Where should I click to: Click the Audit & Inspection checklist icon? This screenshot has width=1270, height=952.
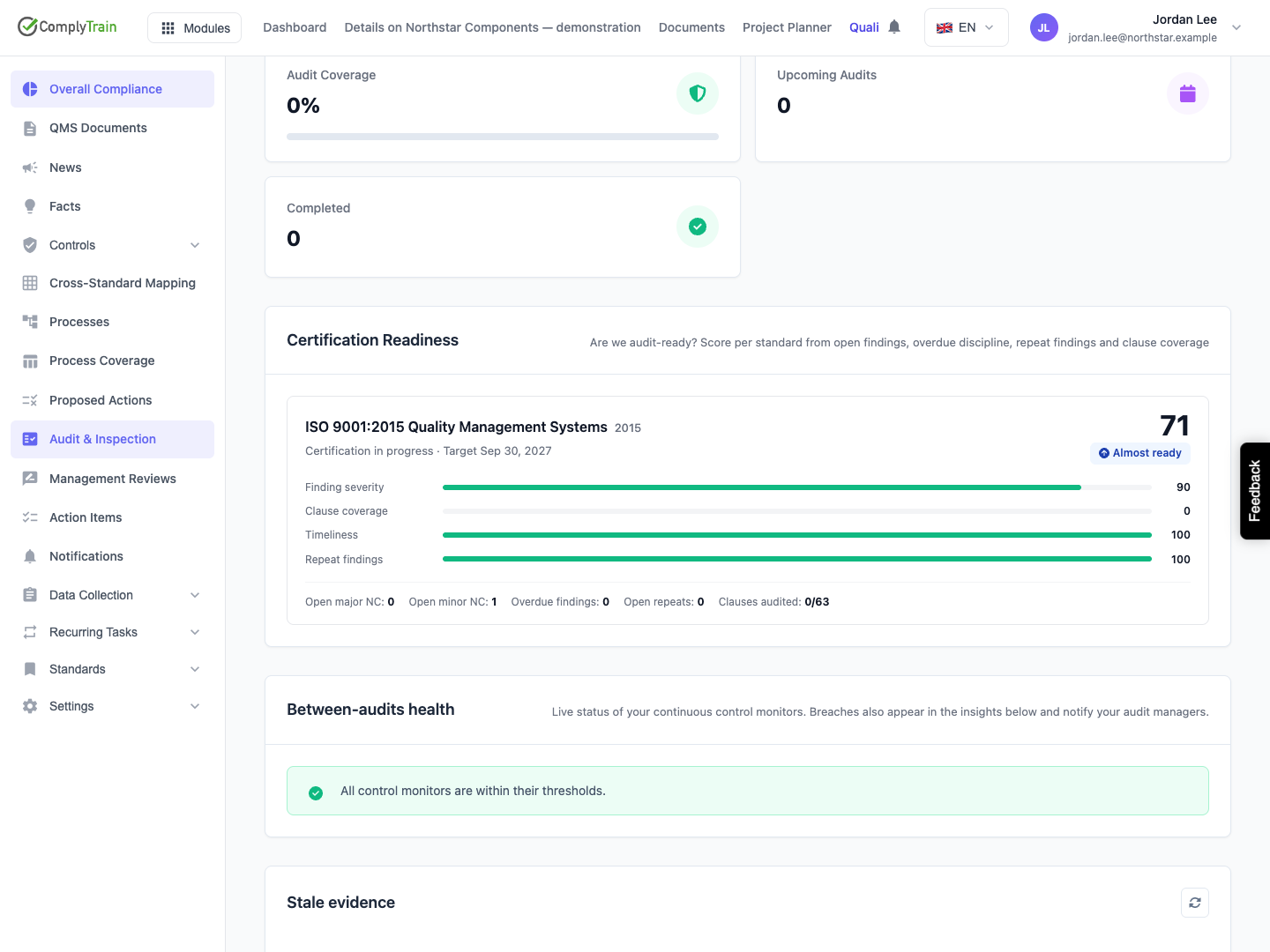pos(30,439)
